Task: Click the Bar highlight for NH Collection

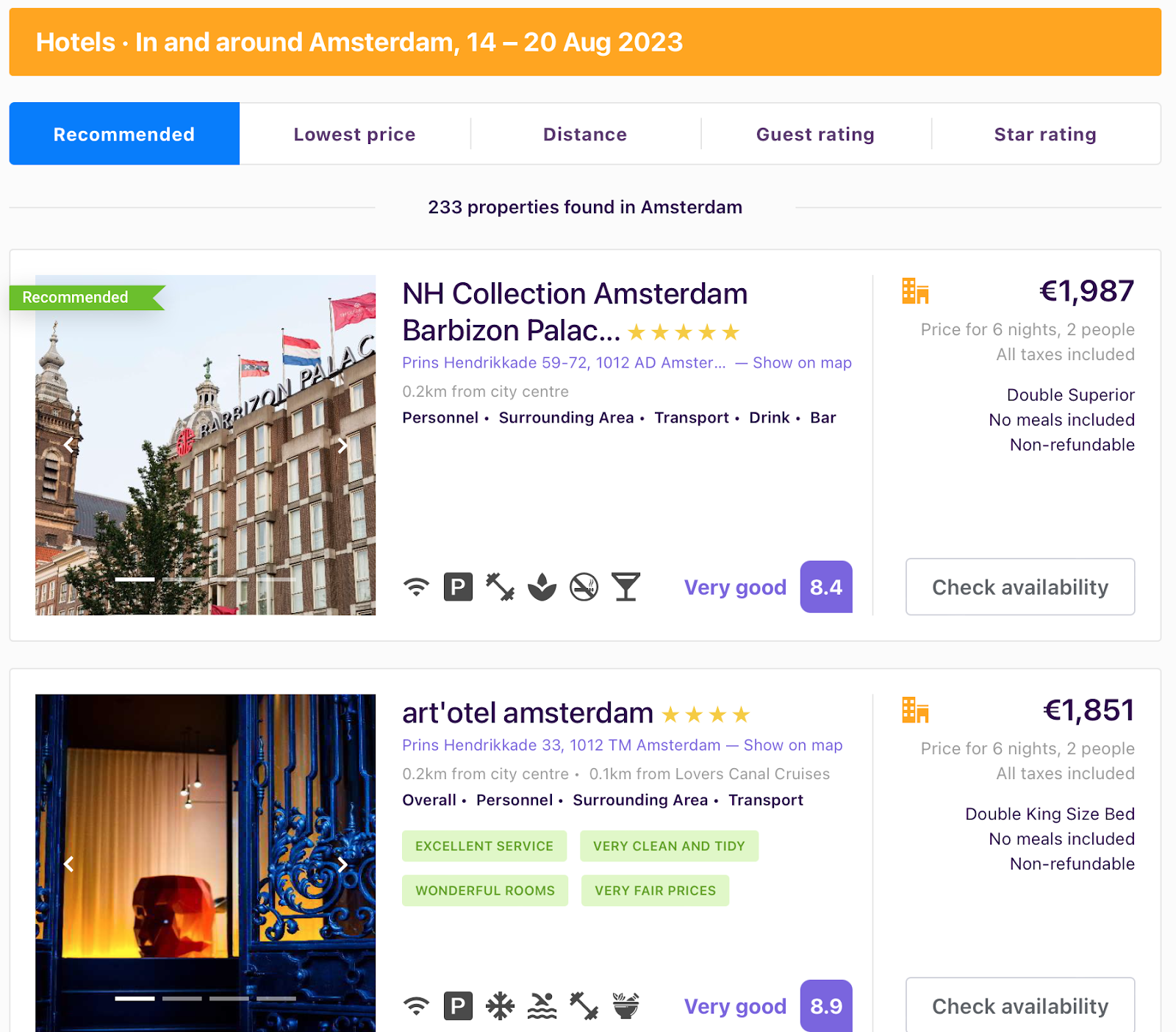Action: tap(823, 418)
